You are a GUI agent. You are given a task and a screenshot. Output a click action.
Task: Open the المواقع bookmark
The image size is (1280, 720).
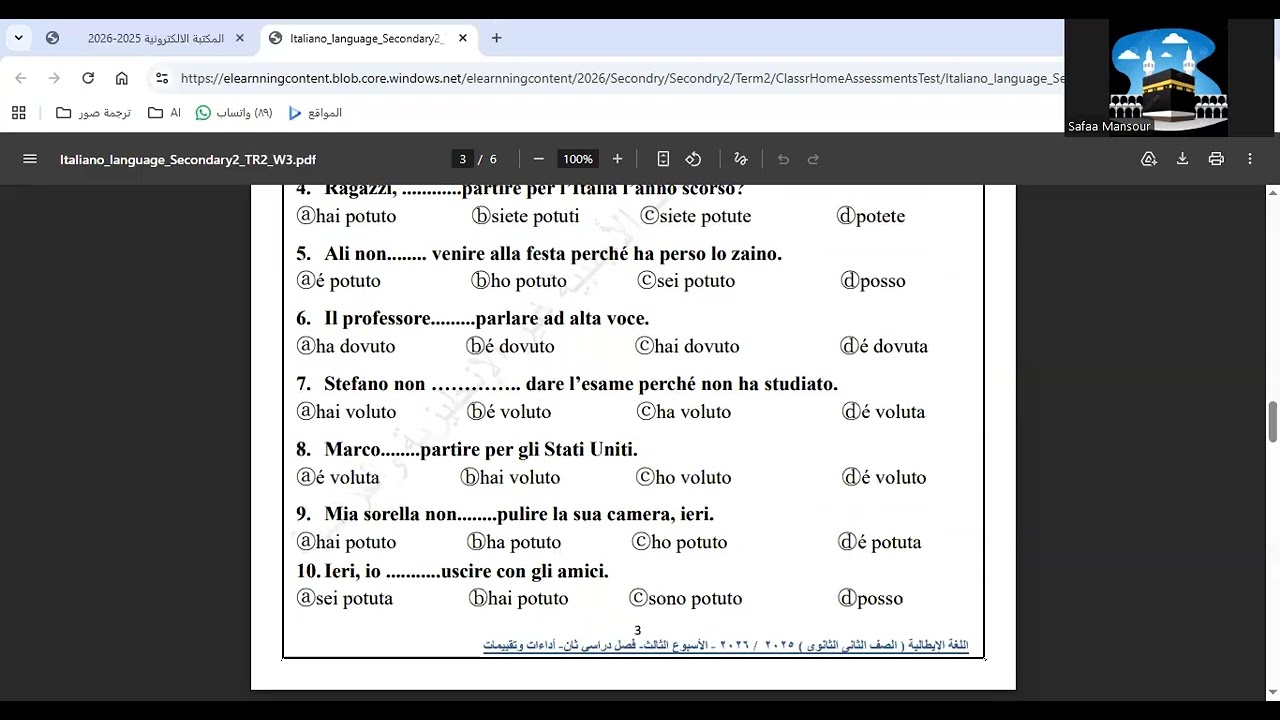coord(315,113)
